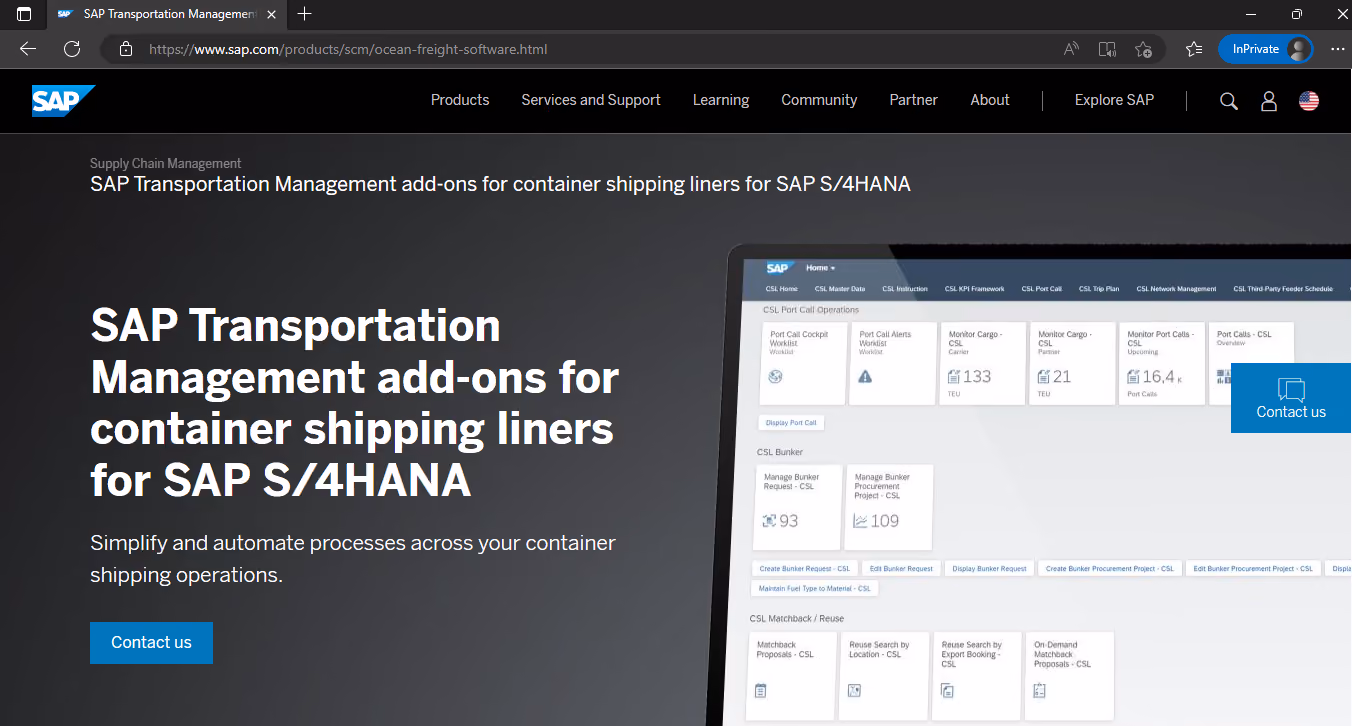
Task: Click the blue Contact us button under the headline
Action: (x=151, y=643)
